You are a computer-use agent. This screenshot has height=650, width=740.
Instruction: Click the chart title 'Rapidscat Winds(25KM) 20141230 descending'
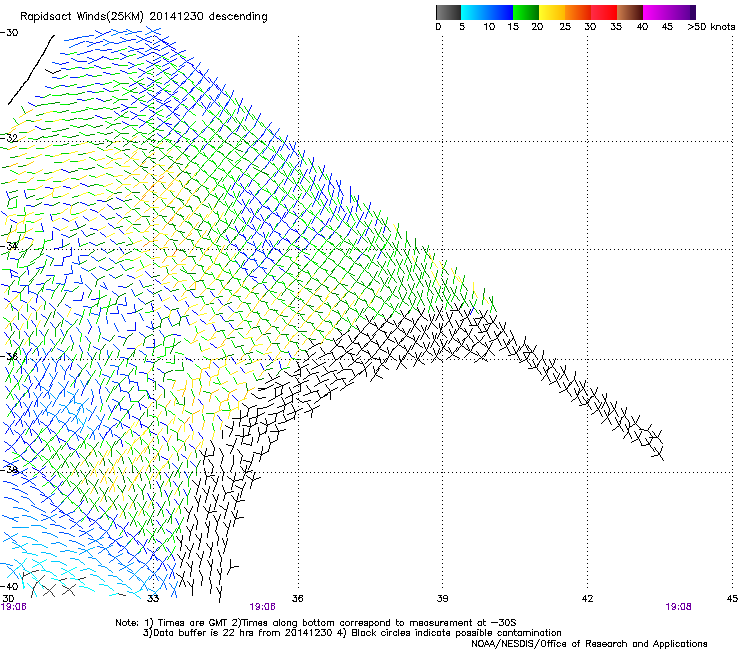click(x=144, y=17)
